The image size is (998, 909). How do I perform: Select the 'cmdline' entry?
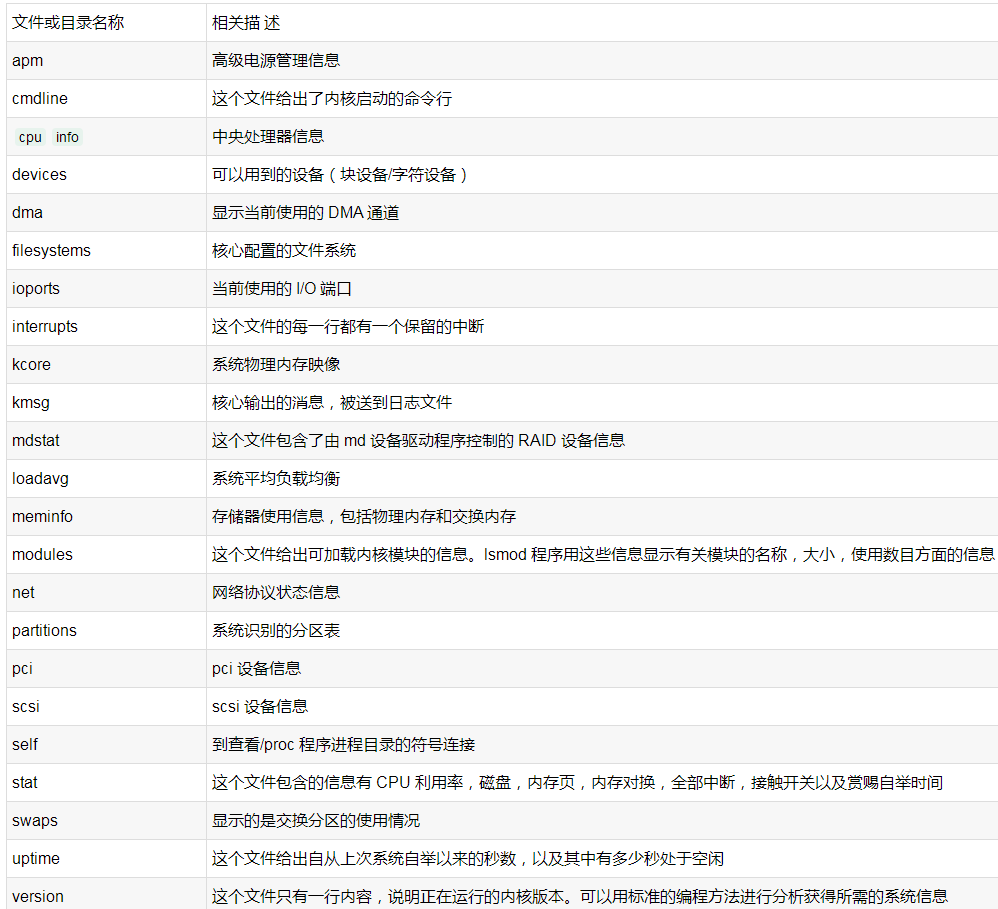[x=106, y=99]
